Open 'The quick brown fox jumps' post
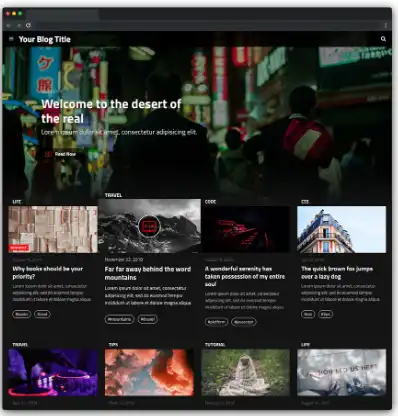 click(337, 273)
